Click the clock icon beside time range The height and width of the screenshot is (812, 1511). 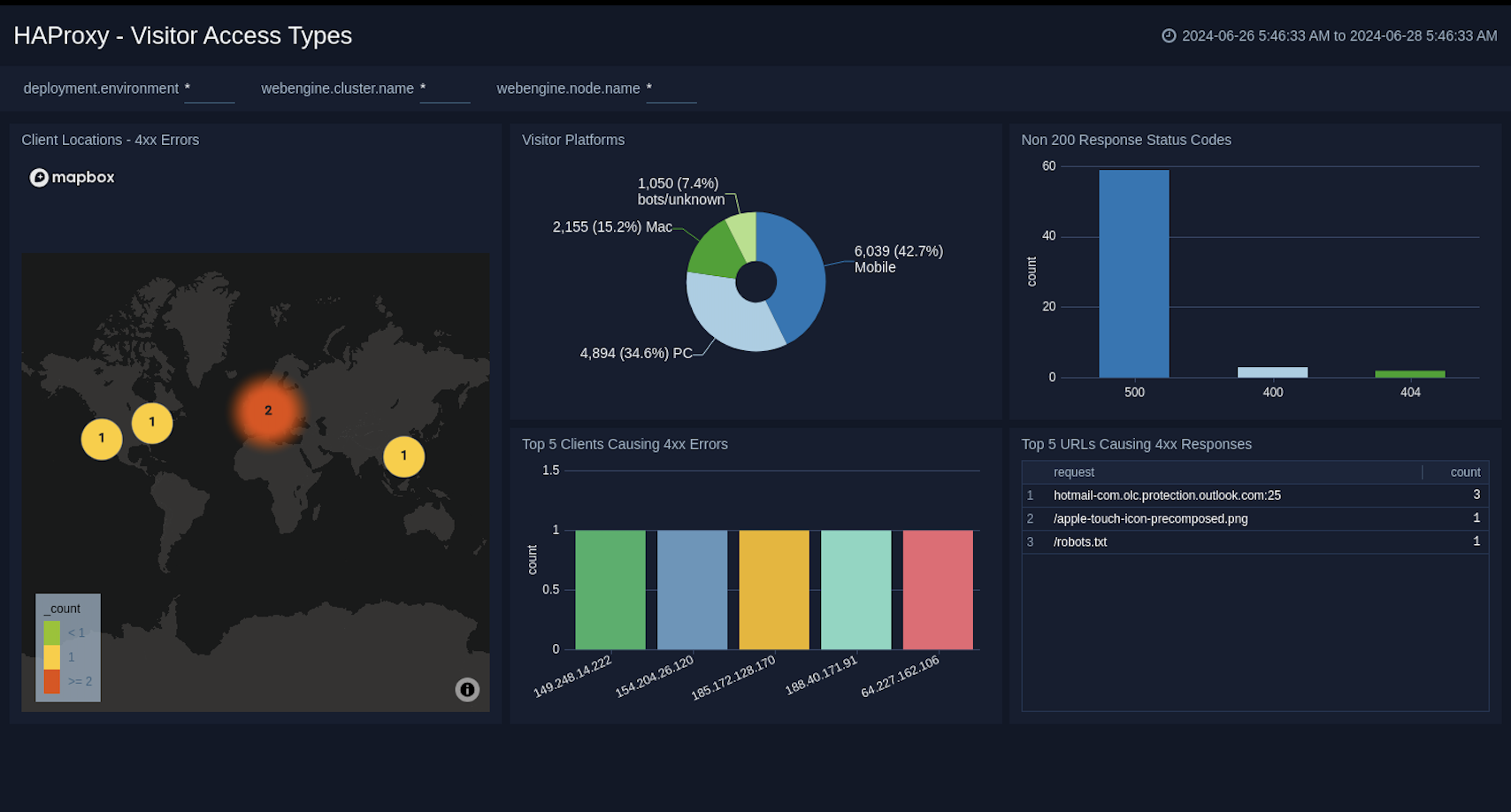click(x=1169, y=35)
